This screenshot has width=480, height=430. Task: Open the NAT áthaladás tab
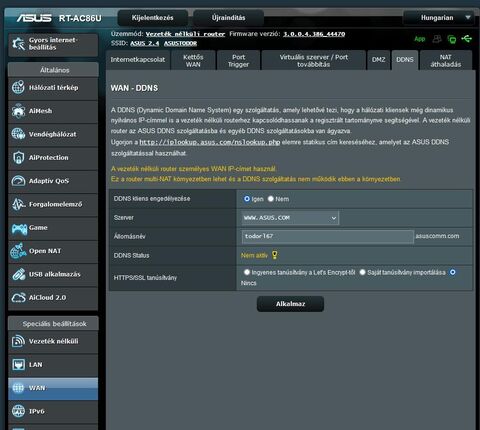point(446,60)
